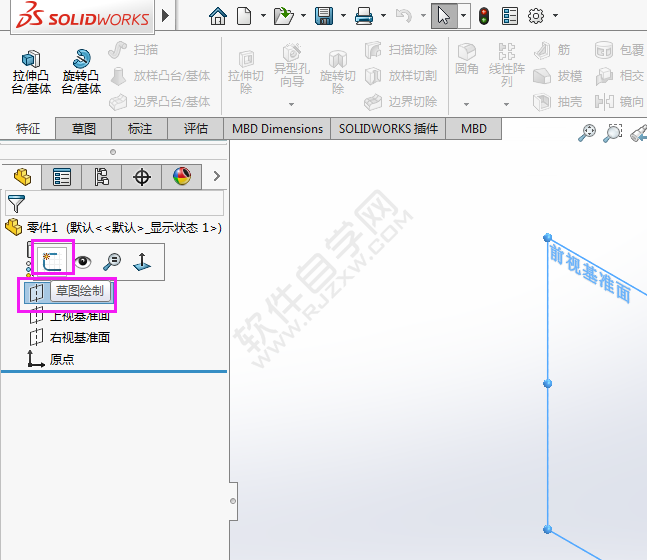Image resolution: width=647 pixels, height=560 pixels.
Task: Open the Select tool dropdown arrow
Action: (464, 16)
